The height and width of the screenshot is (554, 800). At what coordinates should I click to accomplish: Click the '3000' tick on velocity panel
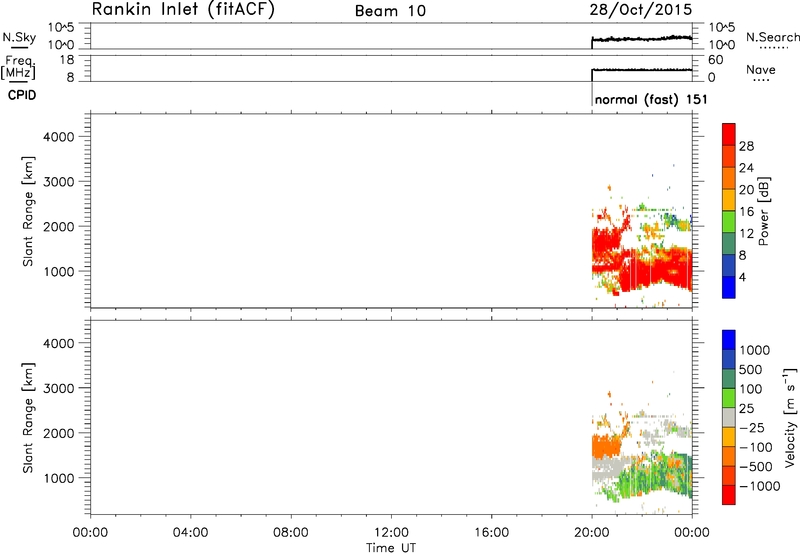click(x=59, y=388)
